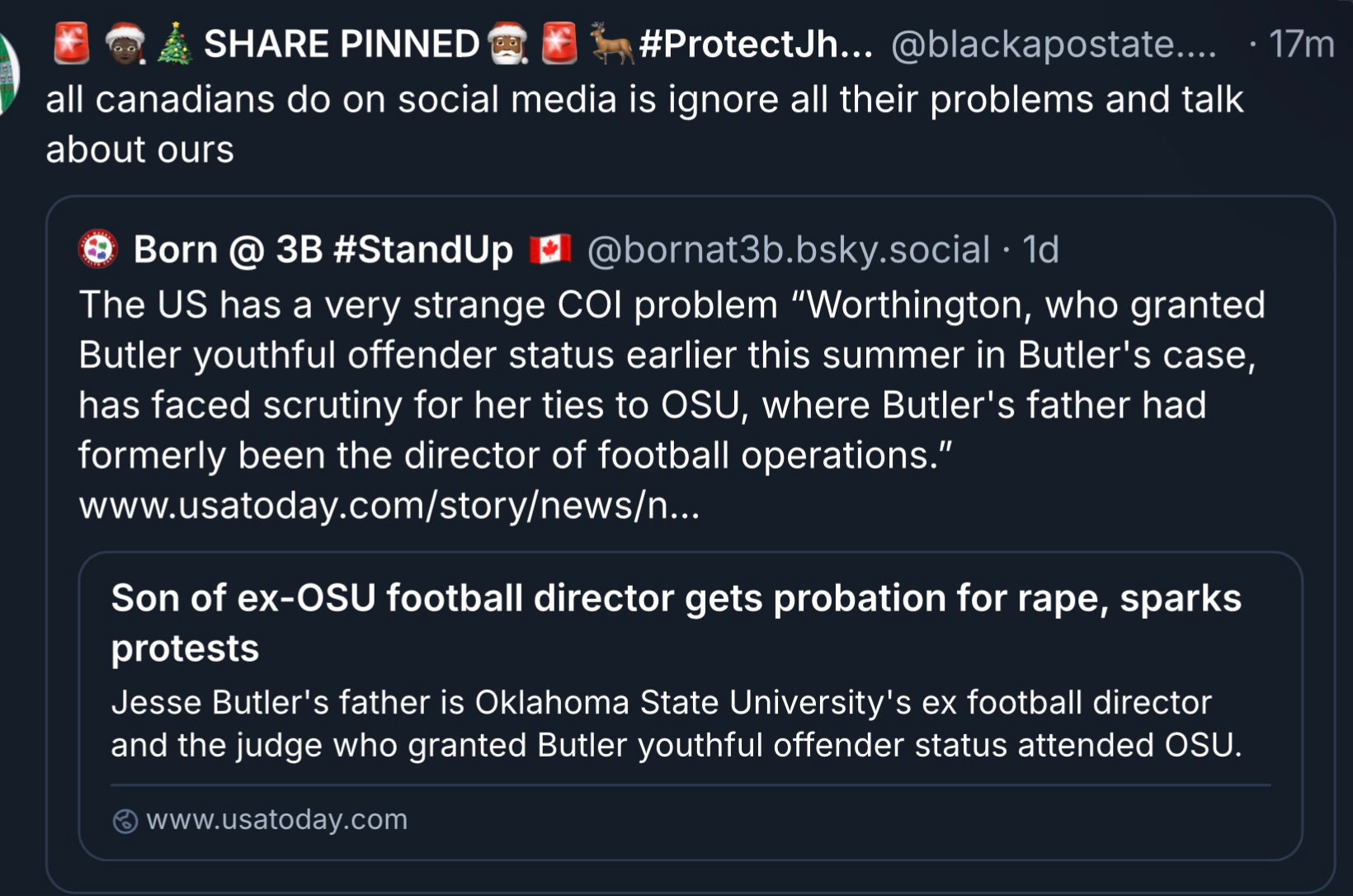Viewport: 1353px width, 896px height.
Task: Click the Santa emoji before the Christmas tree
Action: click(125, 44)
